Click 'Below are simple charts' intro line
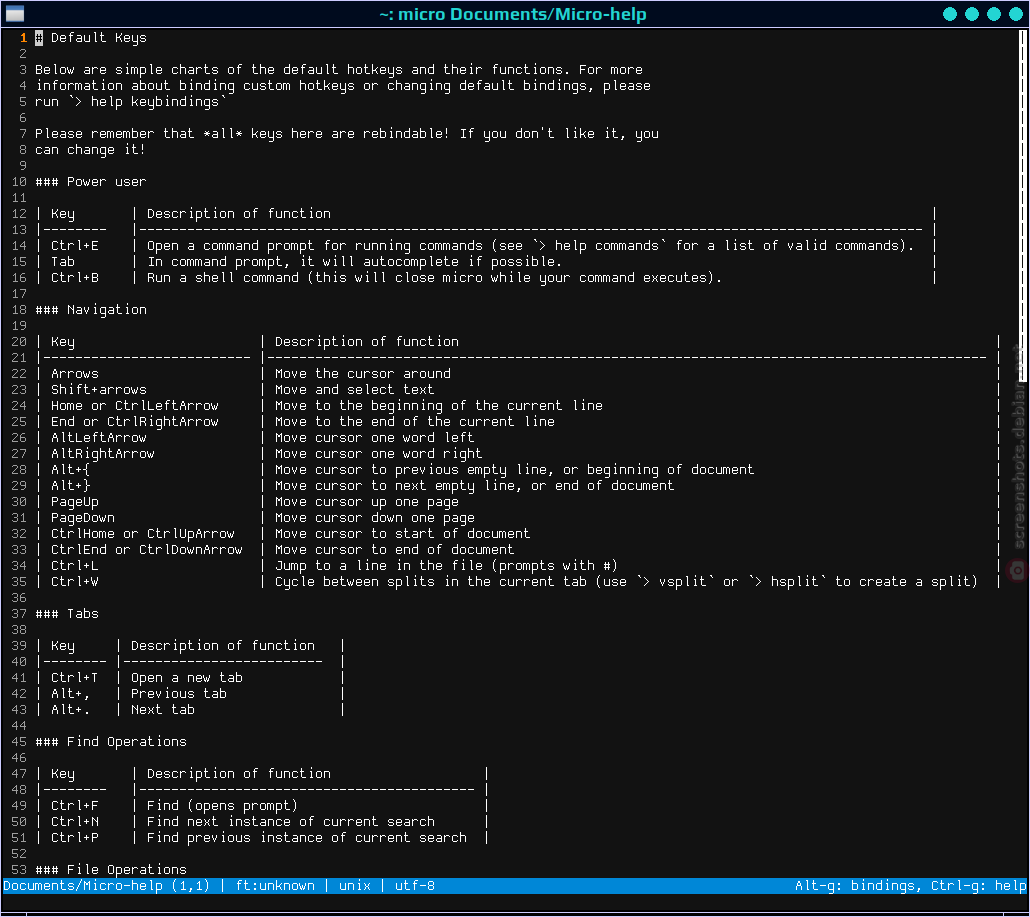Image resolution: width=1030 pixels, height=917 pixels. (x=339, y=69)
